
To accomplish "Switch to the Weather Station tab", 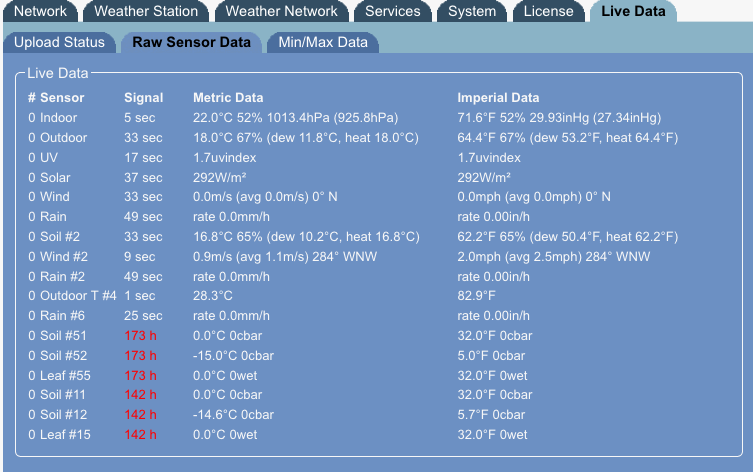I will tap(146, 12).
